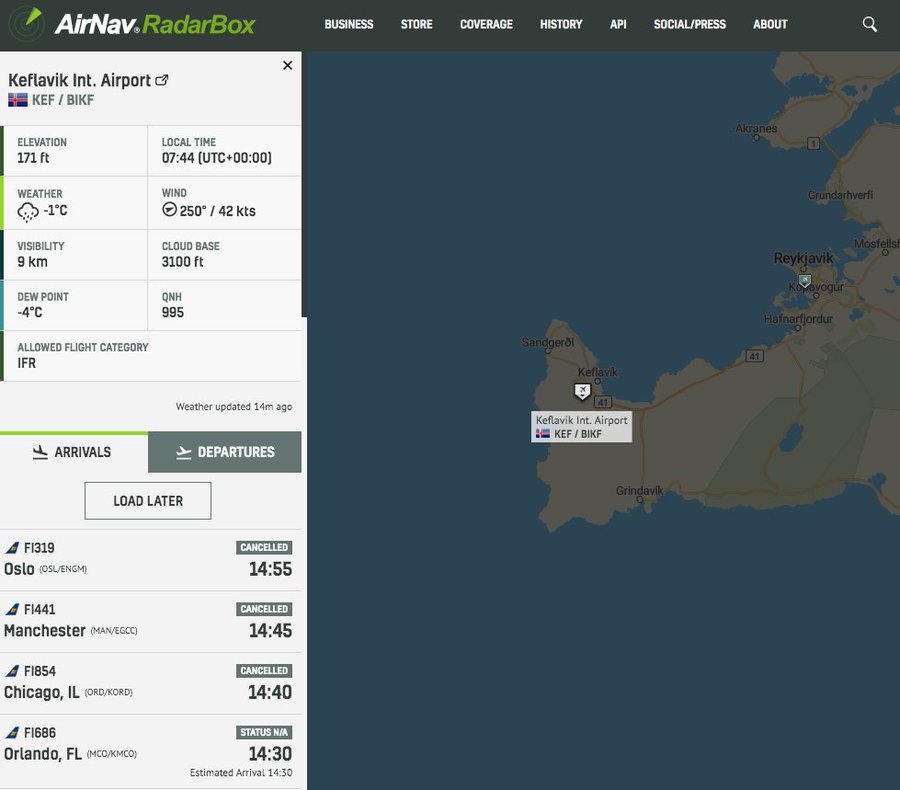Screen dimensions: 900x790
Task: Click the (MAN/EGCC) airport code
Action: click(114, 630)
